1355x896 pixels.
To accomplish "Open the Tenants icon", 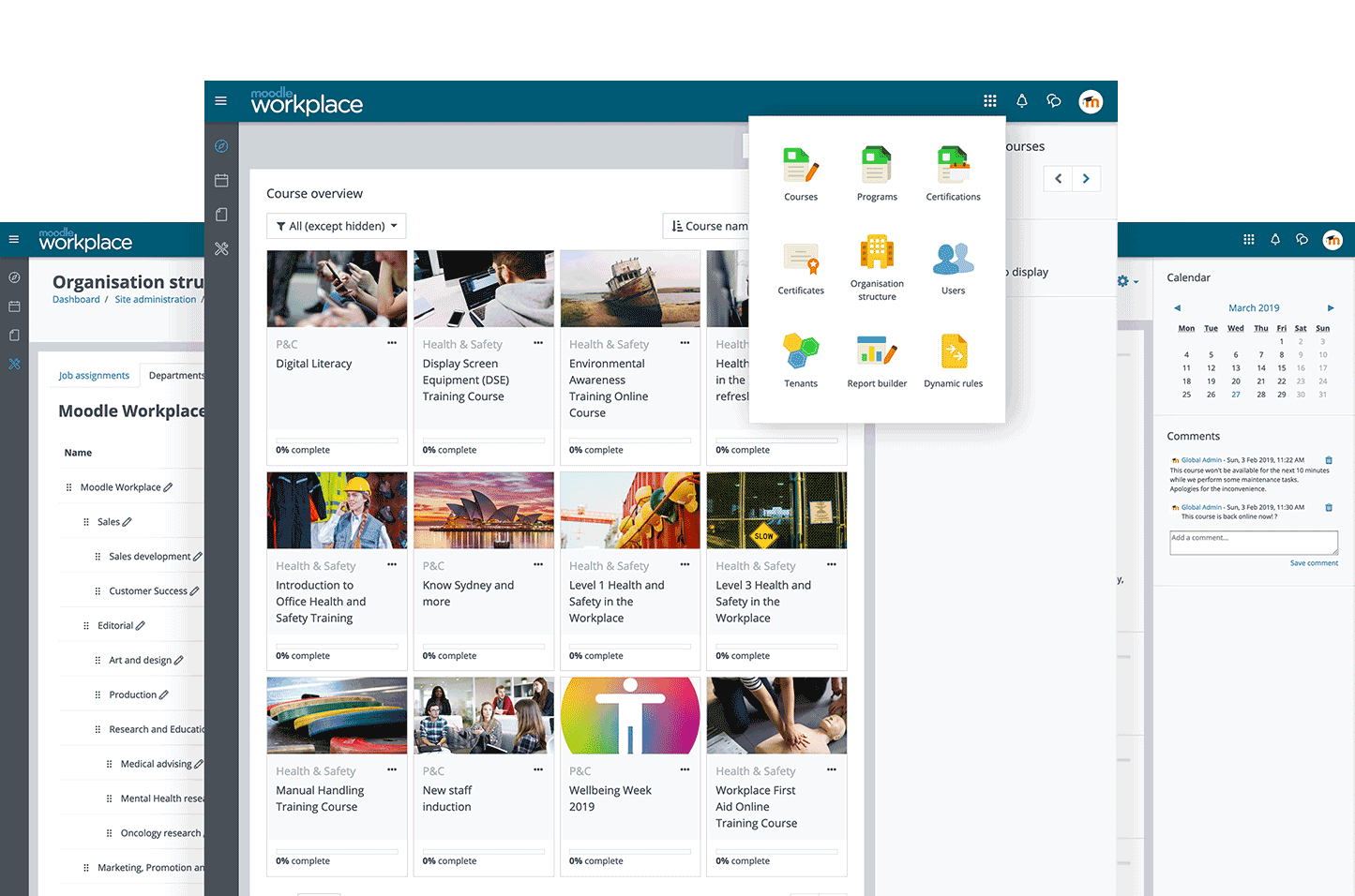I will pyautogui.click(x=801, y=352).
